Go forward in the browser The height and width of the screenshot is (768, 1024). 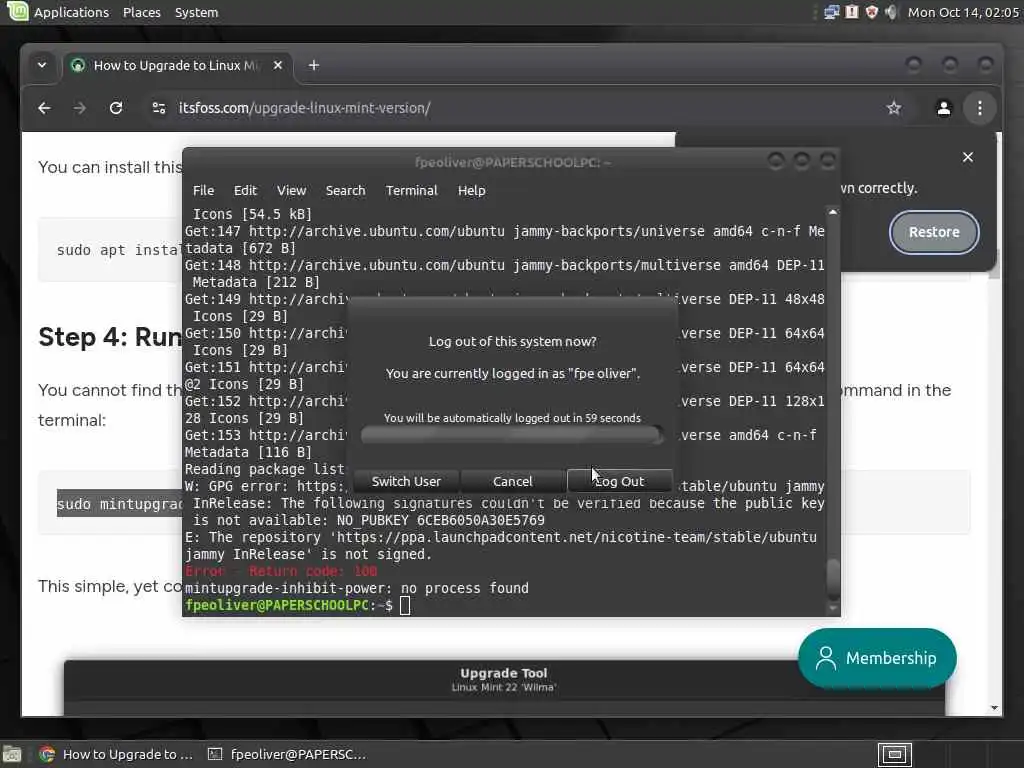80,108
